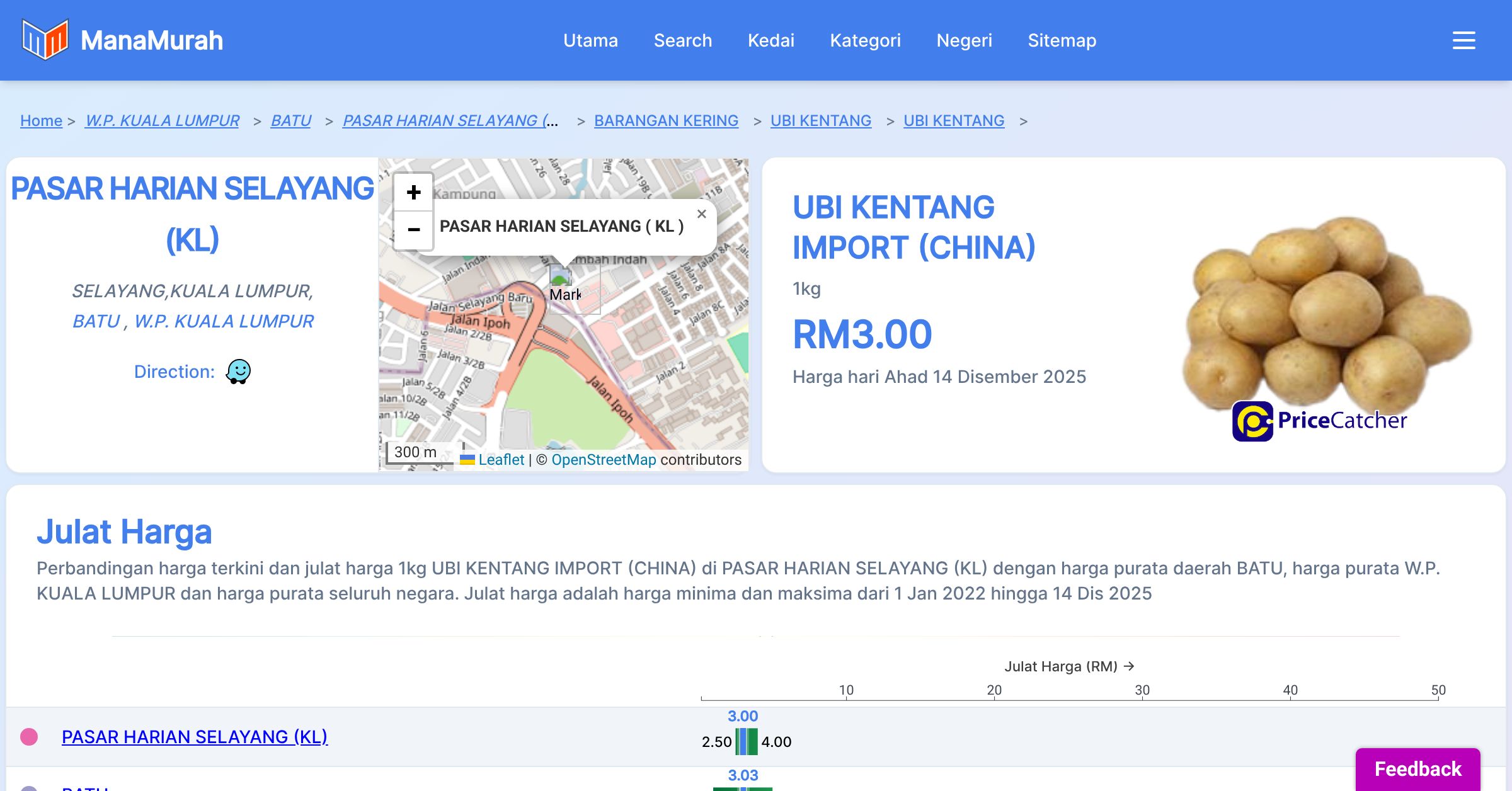1512x791 pixels.
Task: Click the PriceCatcher logo
Action: click(1319, 421)
